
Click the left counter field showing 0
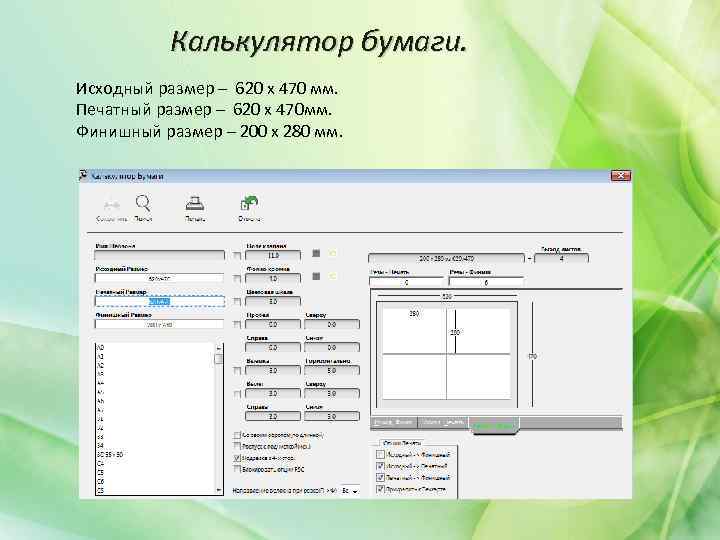click(x=406, y=282)
